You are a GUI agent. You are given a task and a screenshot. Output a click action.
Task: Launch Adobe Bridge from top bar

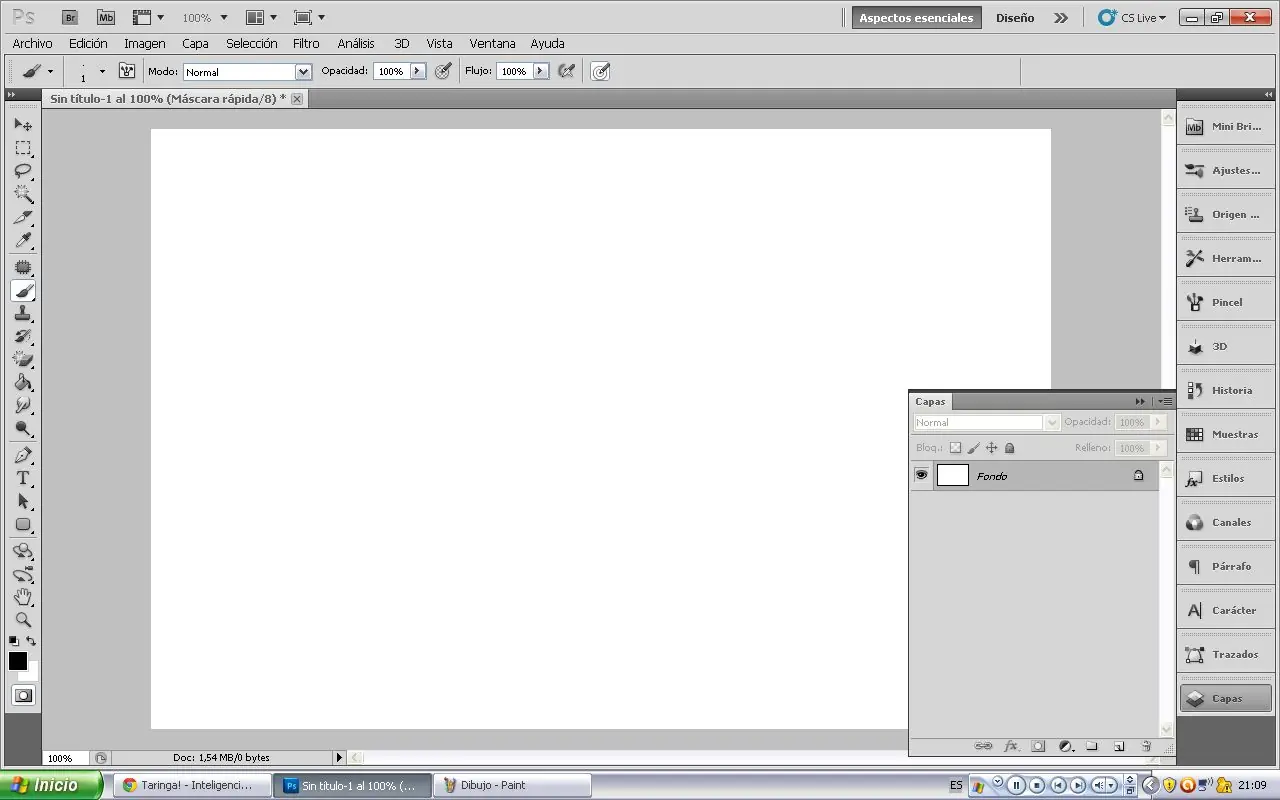(69, 17)
